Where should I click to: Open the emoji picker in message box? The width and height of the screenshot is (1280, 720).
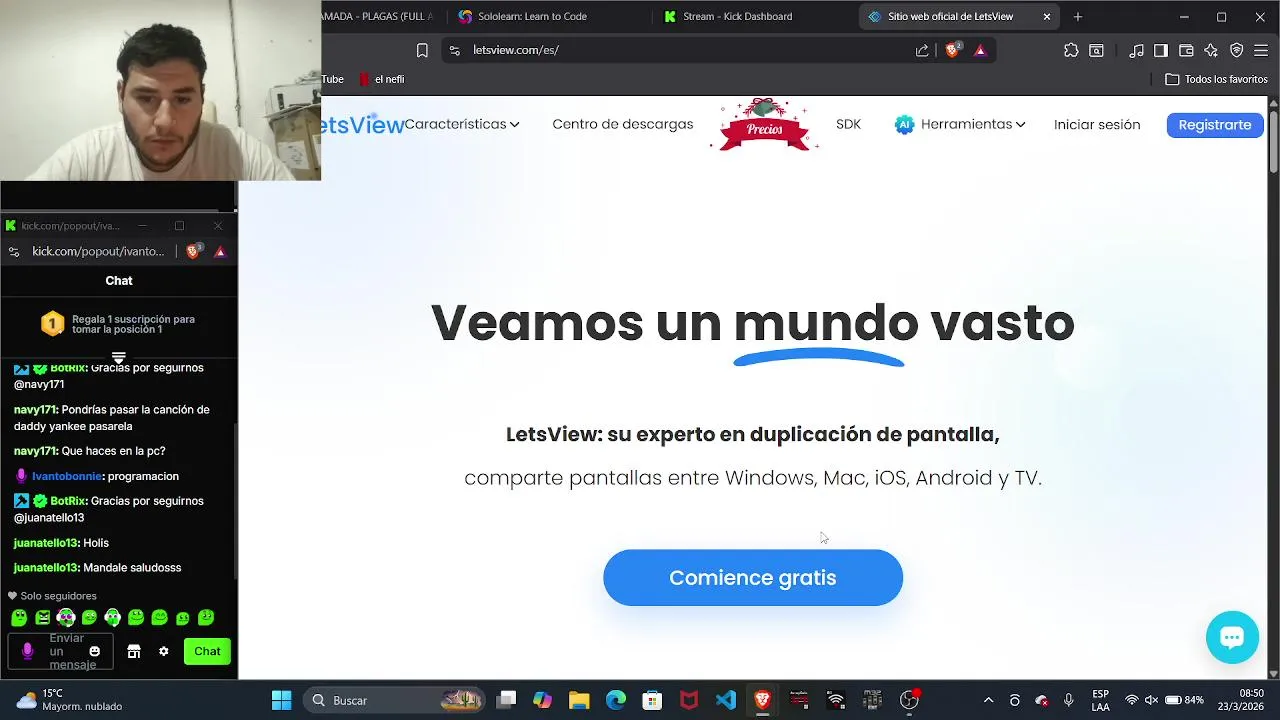coord(95,651)
